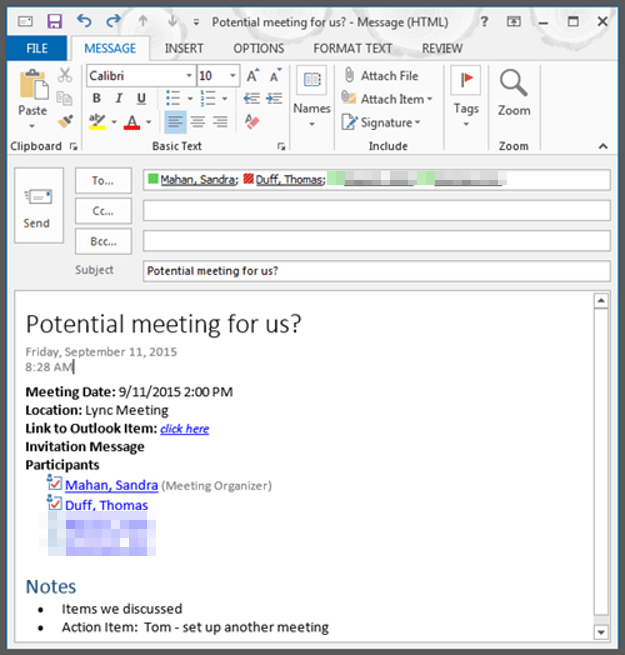Toggle the ribbon display options icon
Image resolution: width=625 pixels, height=655 pixels.
click(513, 21)
